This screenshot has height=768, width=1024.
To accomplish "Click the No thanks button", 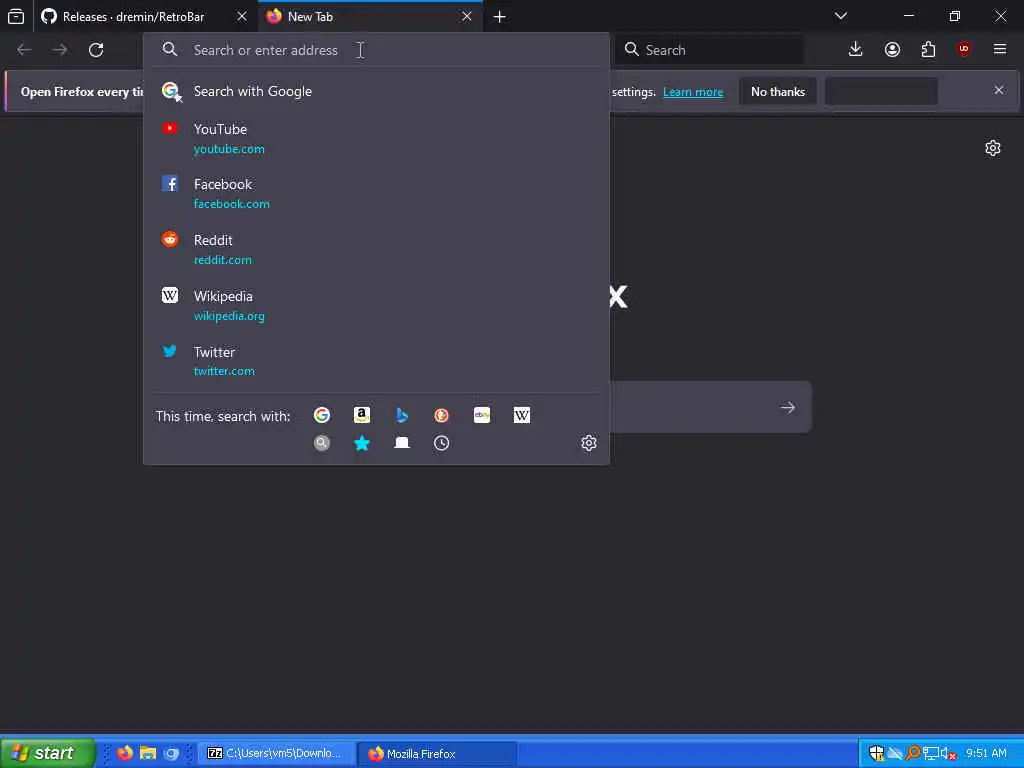I will [778, 91].
